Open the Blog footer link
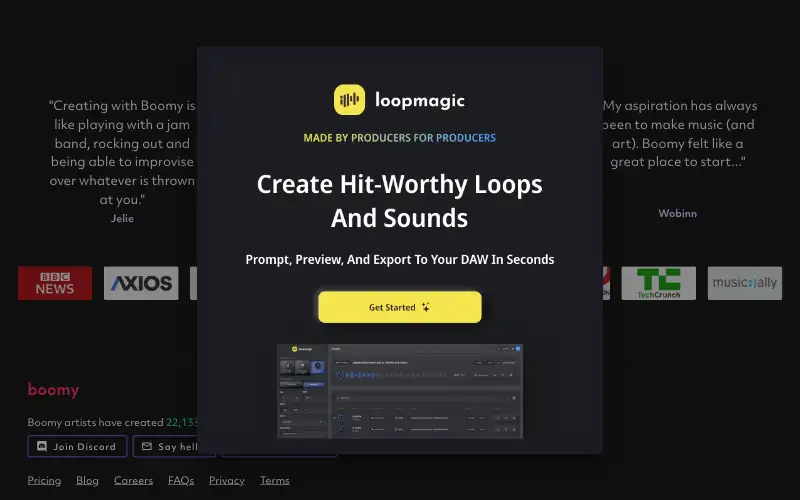 click(x=87, y=481)
